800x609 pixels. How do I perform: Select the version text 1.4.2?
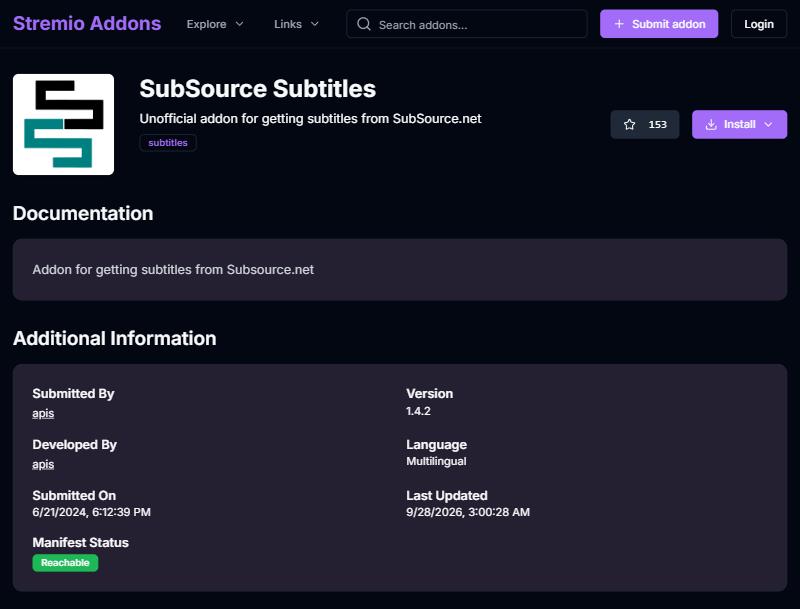(418, 411)
